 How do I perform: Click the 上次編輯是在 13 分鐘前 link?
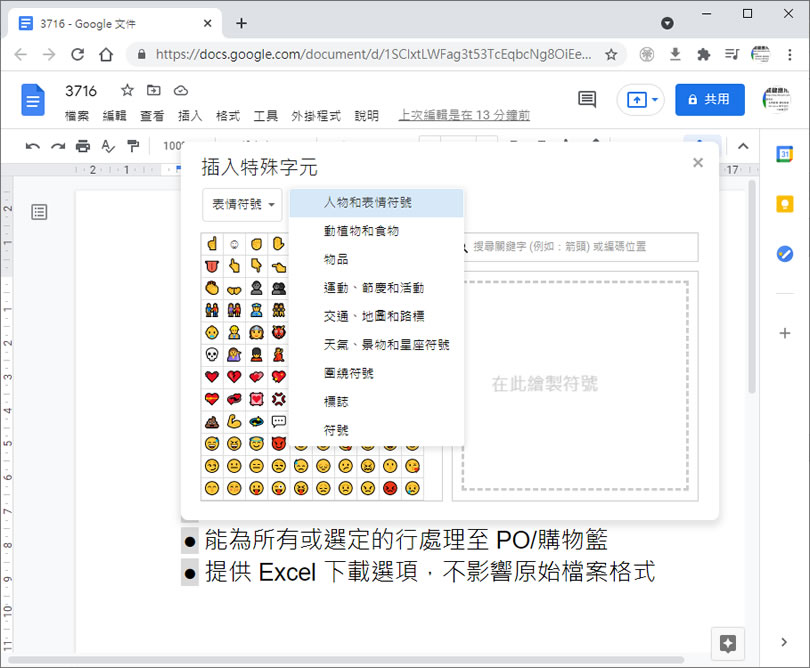tap(464, 116)
